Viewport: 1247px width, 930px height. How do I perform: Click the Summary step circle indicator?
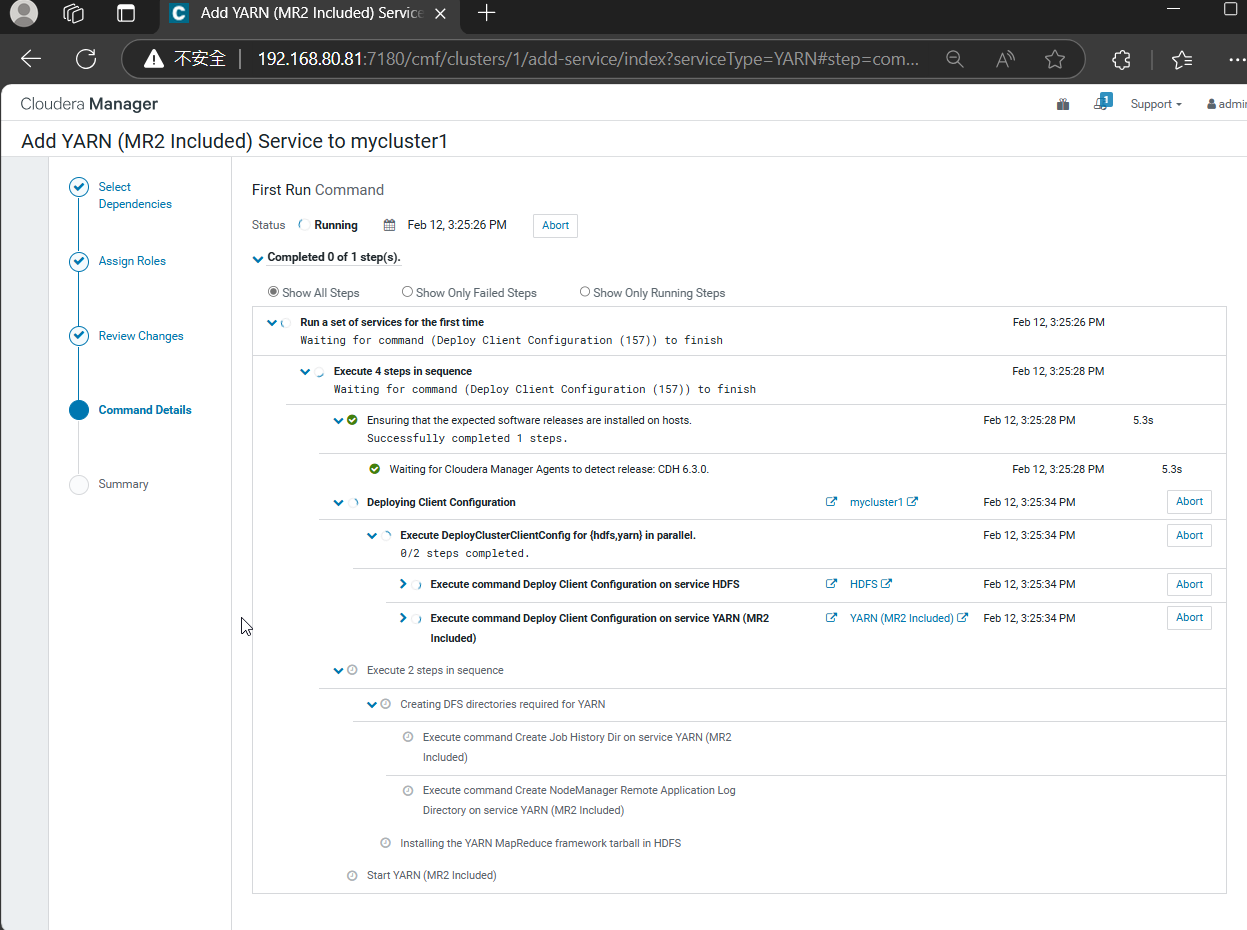pyautogui.click(x=79, y=485)
